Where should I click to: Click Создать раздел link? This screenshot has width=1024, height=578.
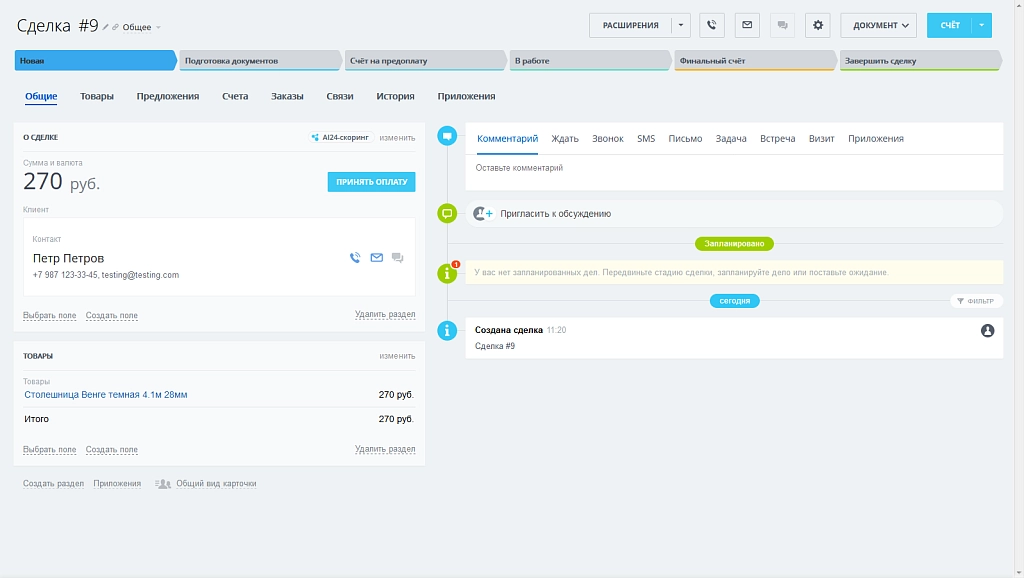(54, 484)
